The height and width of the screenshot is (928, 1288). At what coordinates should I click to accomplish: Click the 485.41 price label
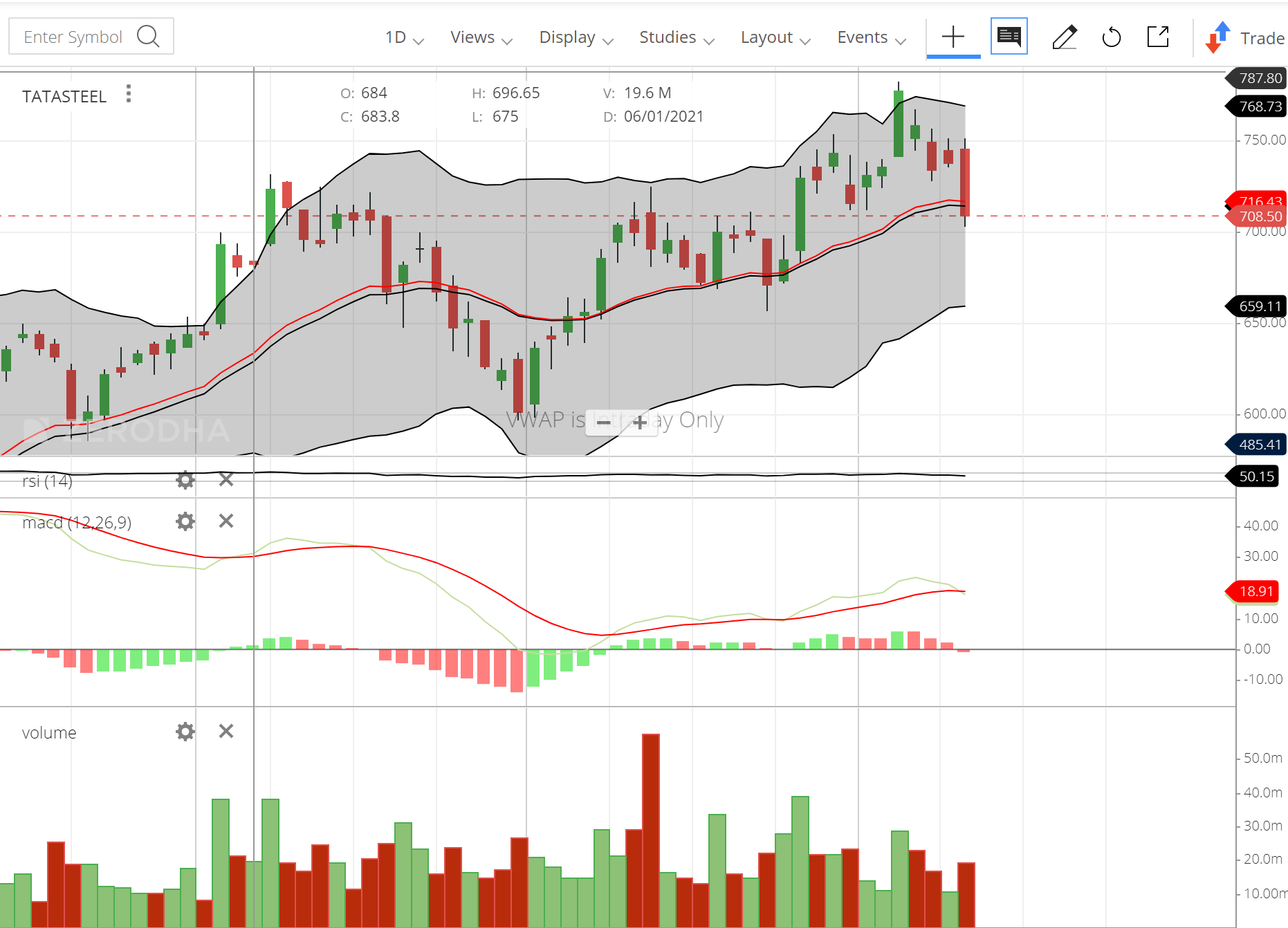[x=1256, y=445]
